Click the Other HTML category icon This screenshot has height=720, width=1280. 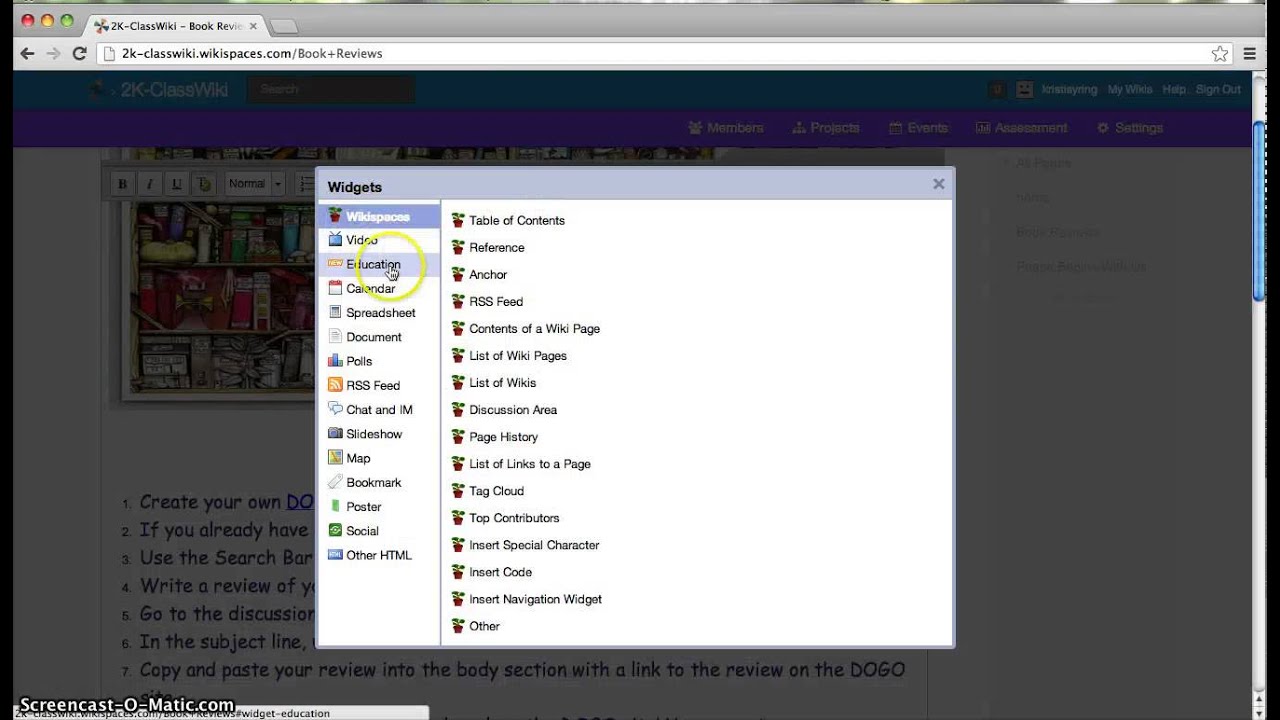(x=335, y=554)
